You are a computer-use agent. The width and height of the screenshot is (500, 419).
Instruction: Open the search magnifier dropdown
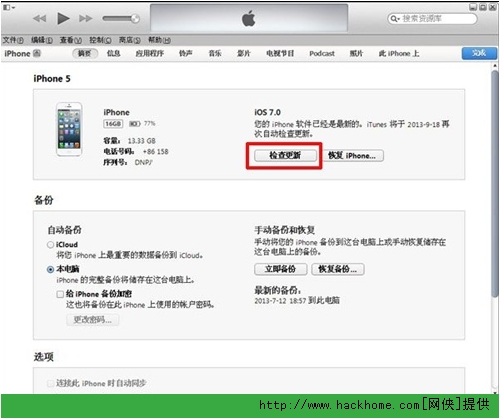coord(395,19)
